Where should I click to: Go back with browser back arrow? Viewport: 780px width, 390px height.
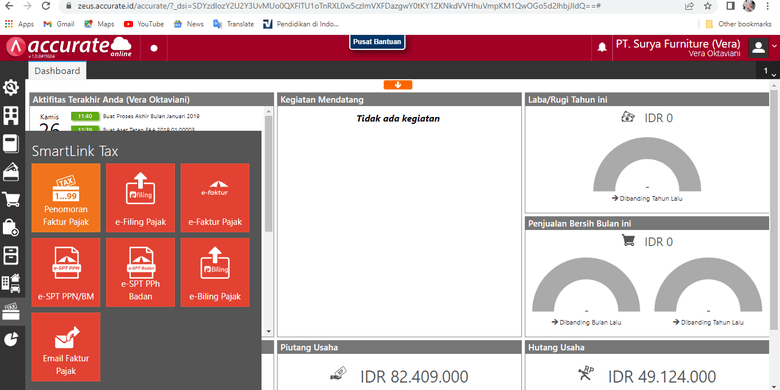coord(10,6)
